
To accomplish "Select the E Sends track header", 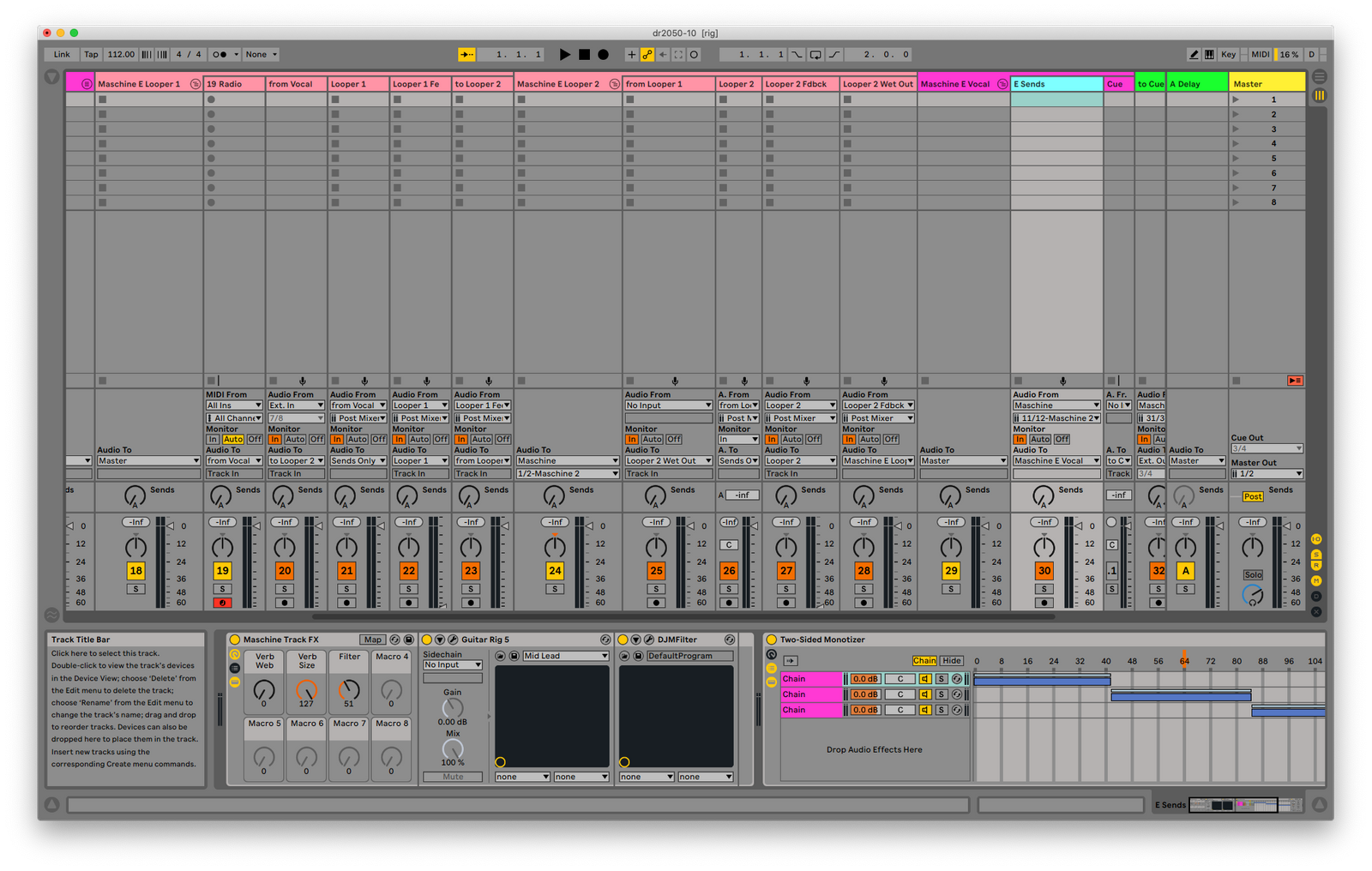I will coord(1056,84).
